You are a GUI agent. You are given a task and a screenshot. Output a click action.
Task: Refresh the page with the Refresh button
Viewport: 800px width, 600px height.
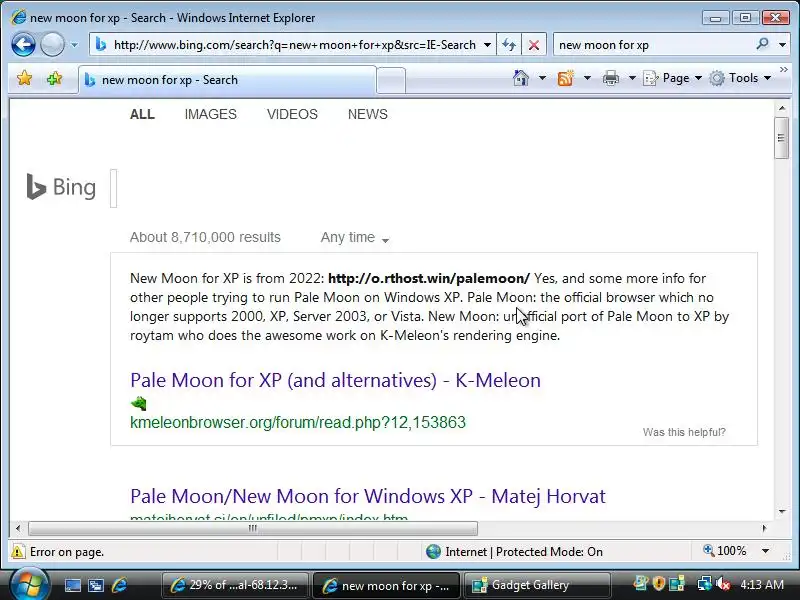pyautogui.click(x=509, y=45)
